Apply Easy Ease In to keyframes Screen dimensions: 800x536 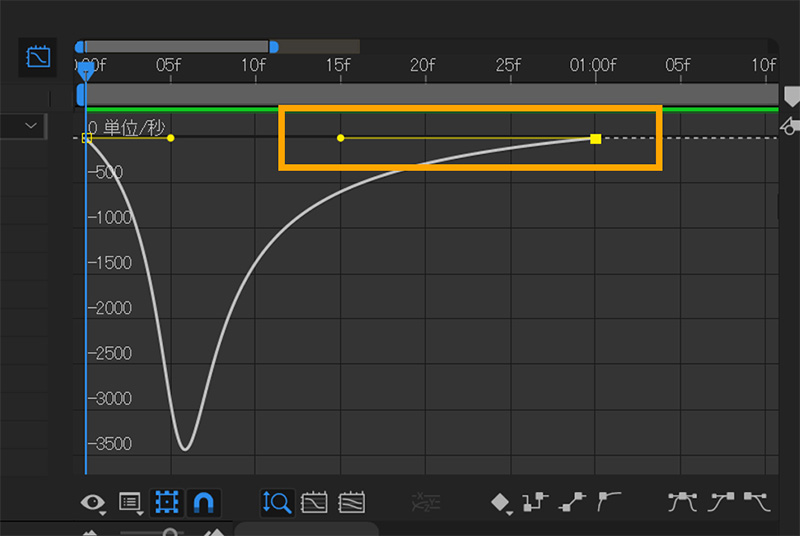coord(720,502)
